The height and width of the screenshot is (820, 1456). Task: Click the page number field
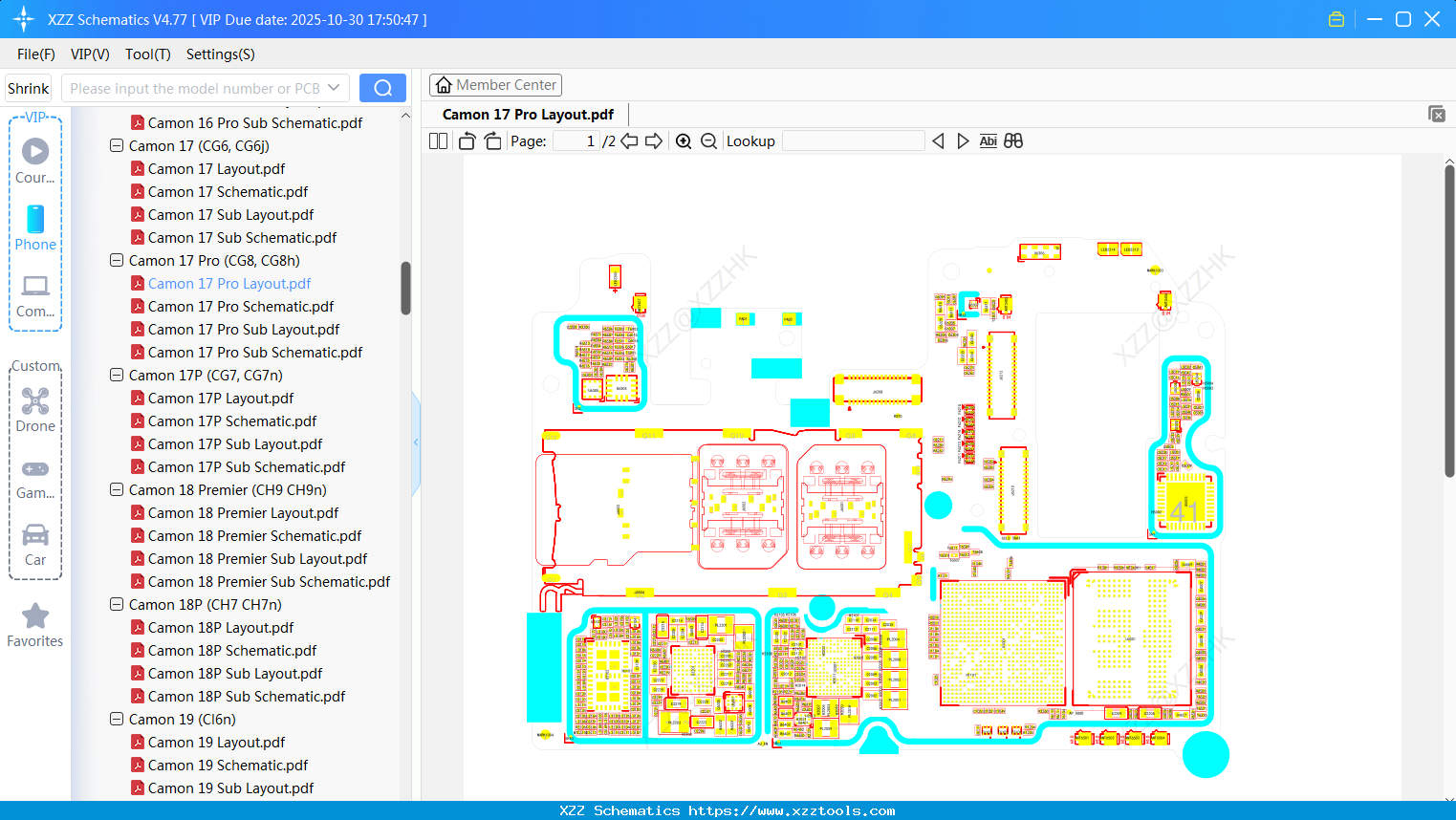coord(576,141)
